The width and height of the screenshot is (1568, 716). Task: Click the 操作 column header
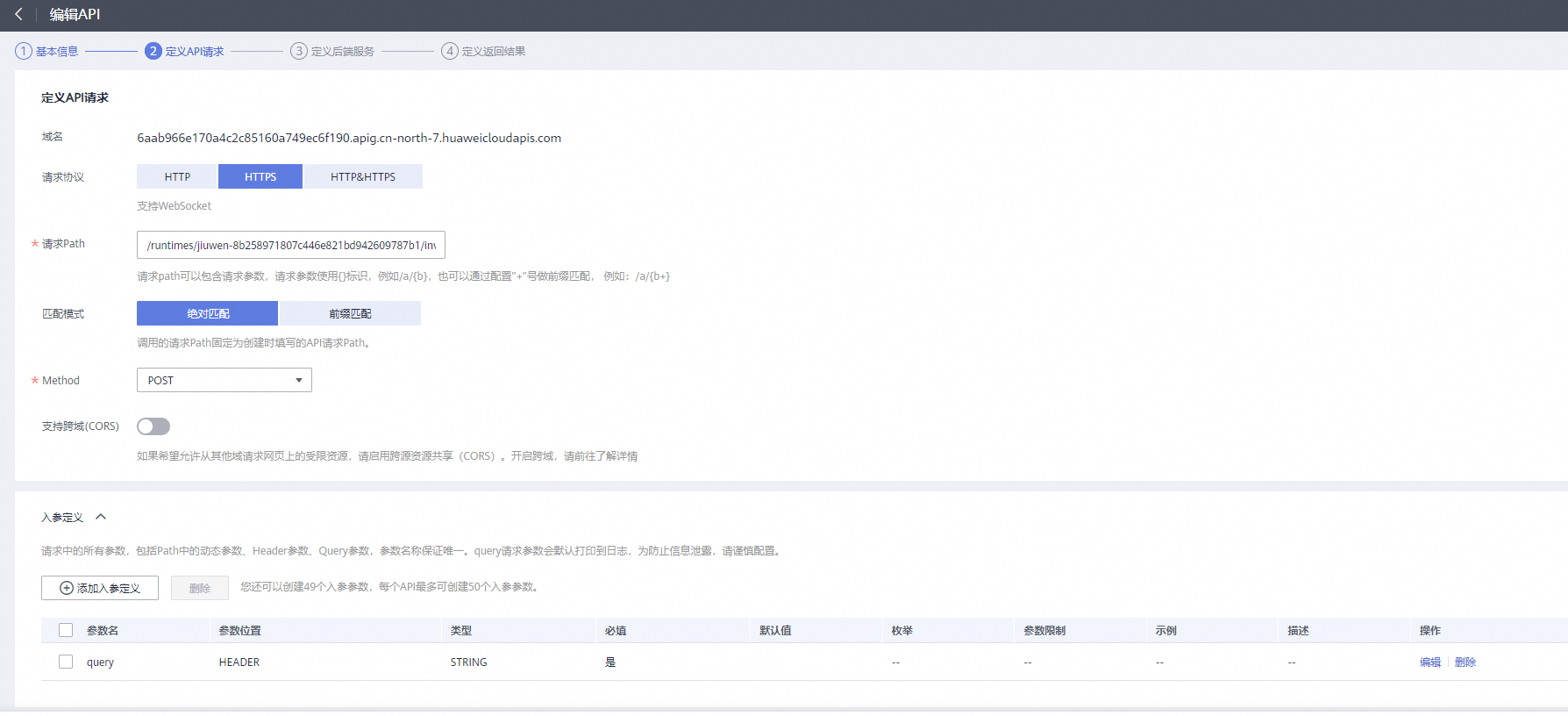point(1430,631)
